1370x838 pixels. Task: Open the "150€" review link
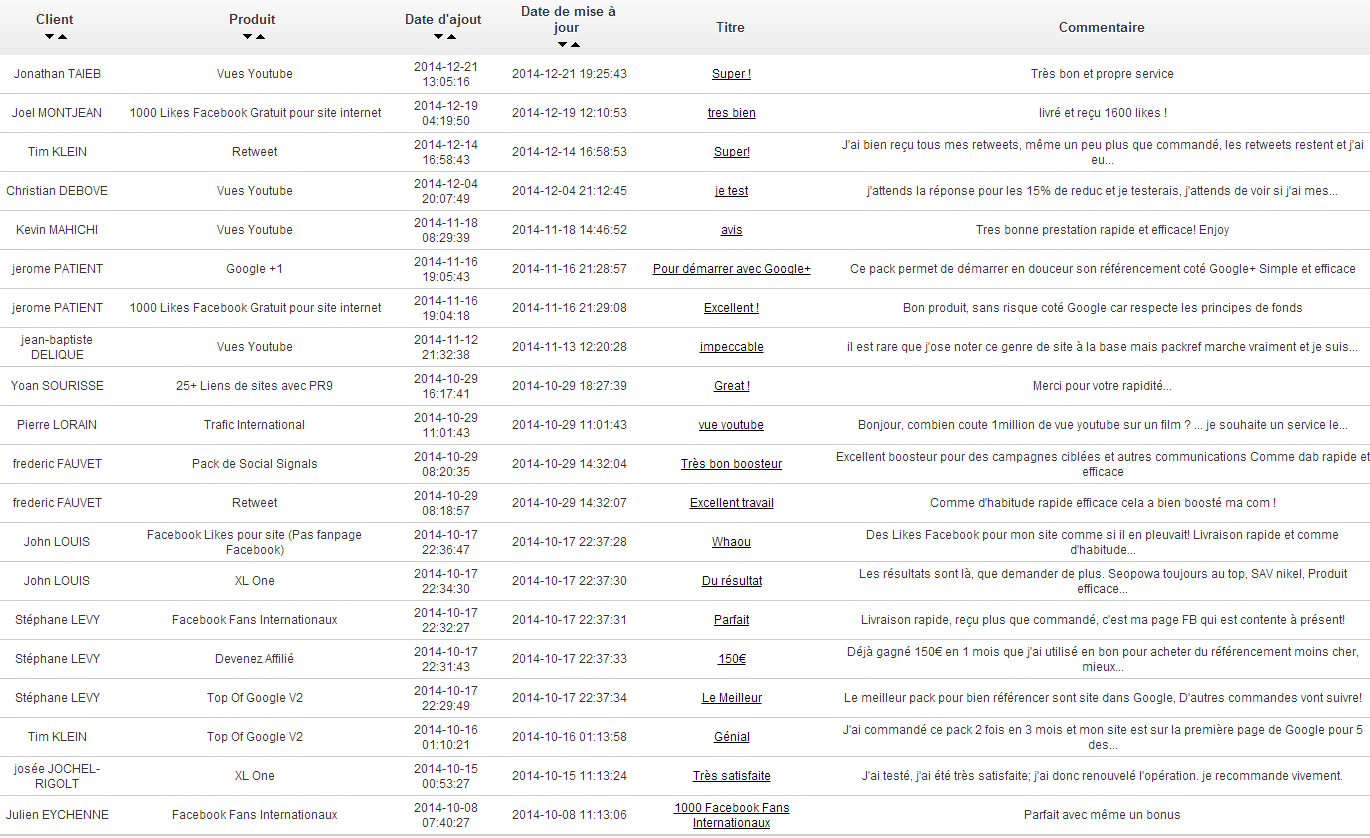pos(731,659)
